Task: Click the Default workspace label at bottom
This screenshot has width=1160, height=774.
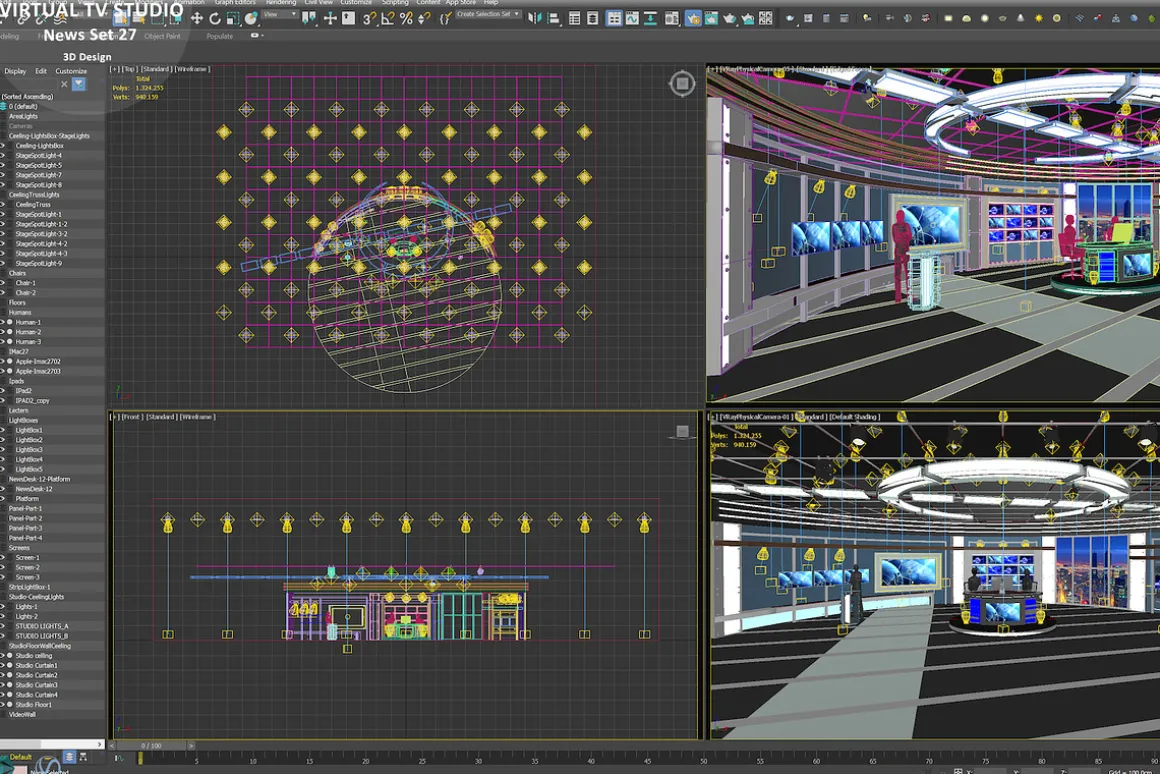Action: coord(21,757)
